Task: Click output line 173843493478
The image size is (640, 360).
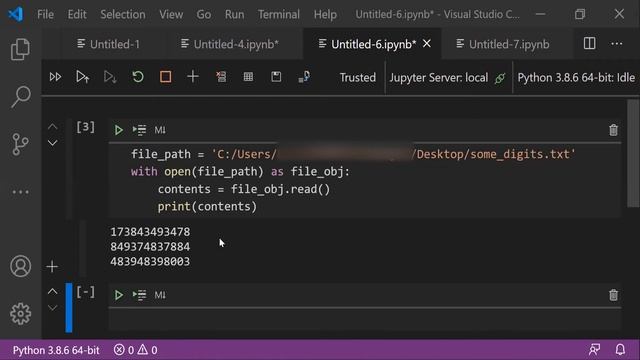Action: [150, 232]
